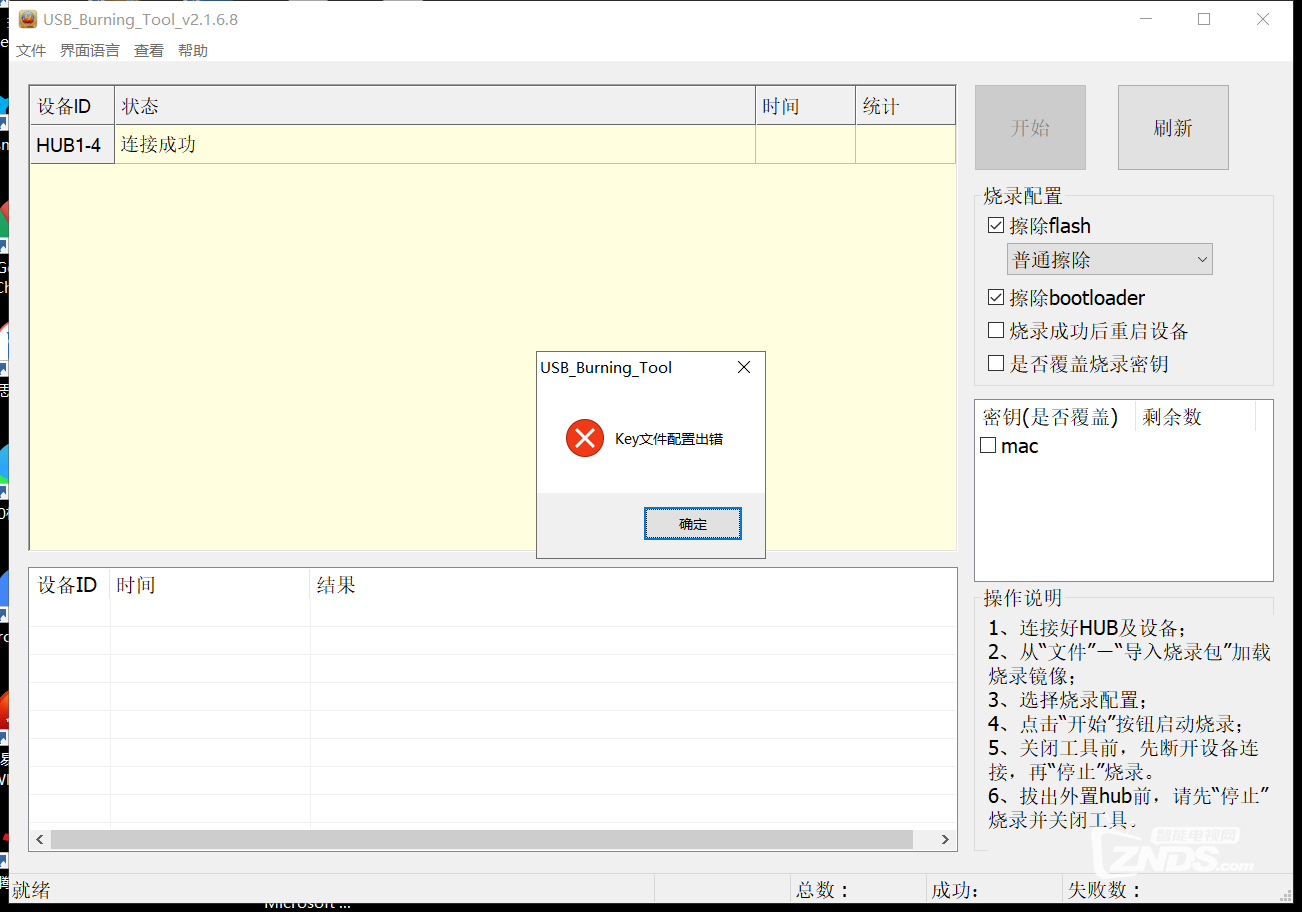Open the 文件 menu
Image resolution: width=1302 pixels, height=912 pixels.
31,51
